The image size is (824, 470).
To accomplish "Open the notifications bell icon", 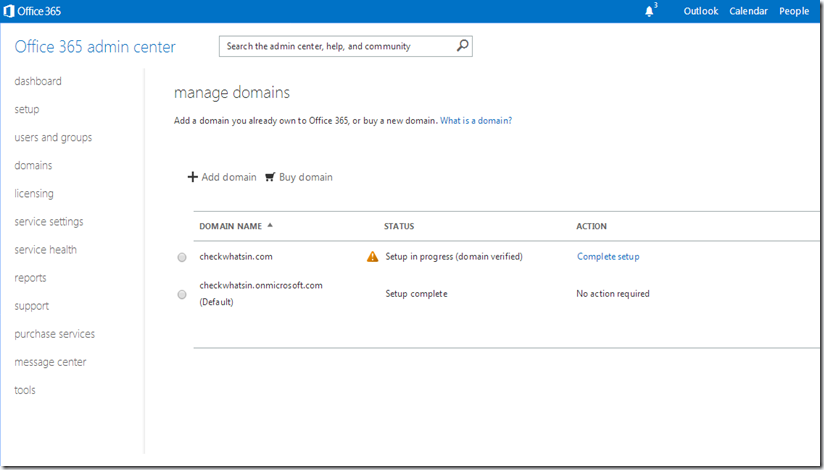I will click(650, 11).
